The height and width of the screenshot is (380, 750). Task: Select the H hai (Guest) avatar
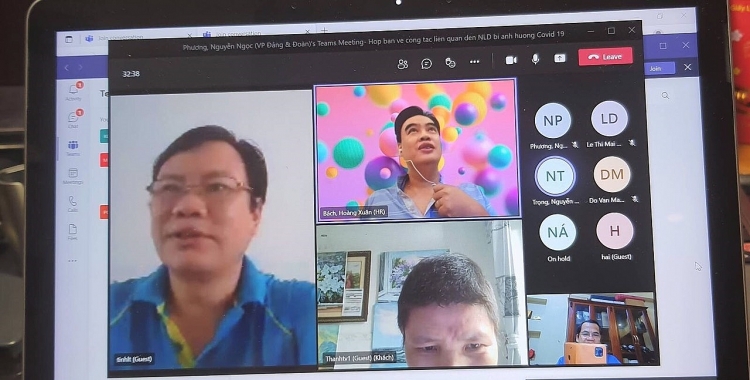[x=615, y=231]
